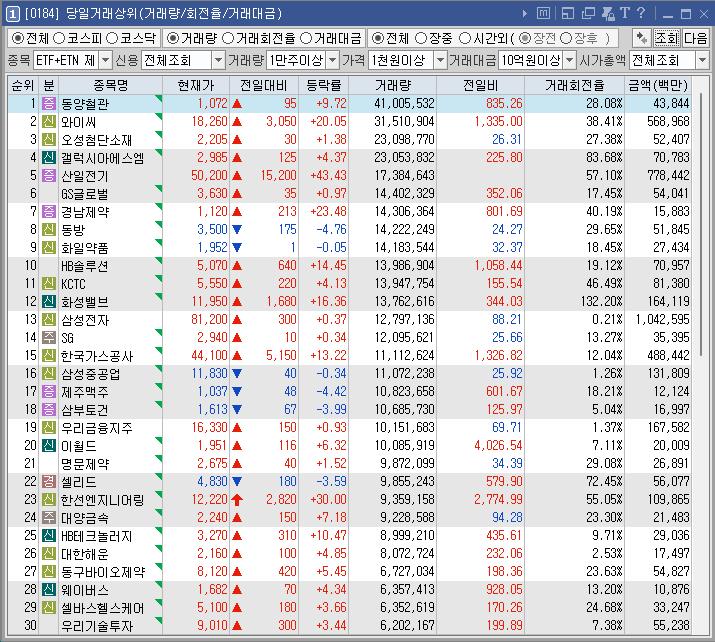Click the swap arrows icon beside 조회 button
This screenshot has height=642, width=715.
click(x=642, y=38)
